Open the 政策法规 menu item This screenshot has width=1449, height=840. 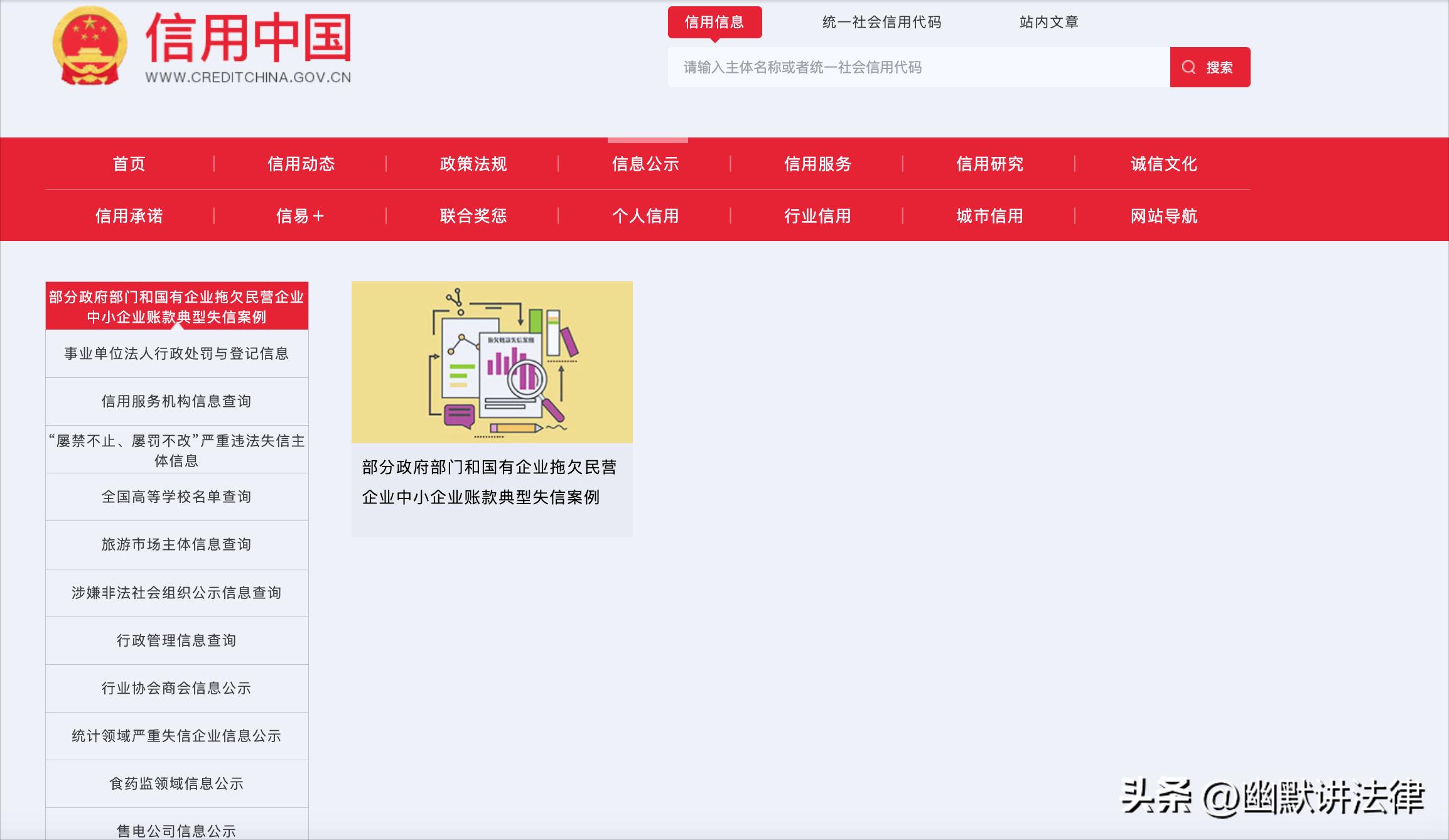tap(473, 164)
